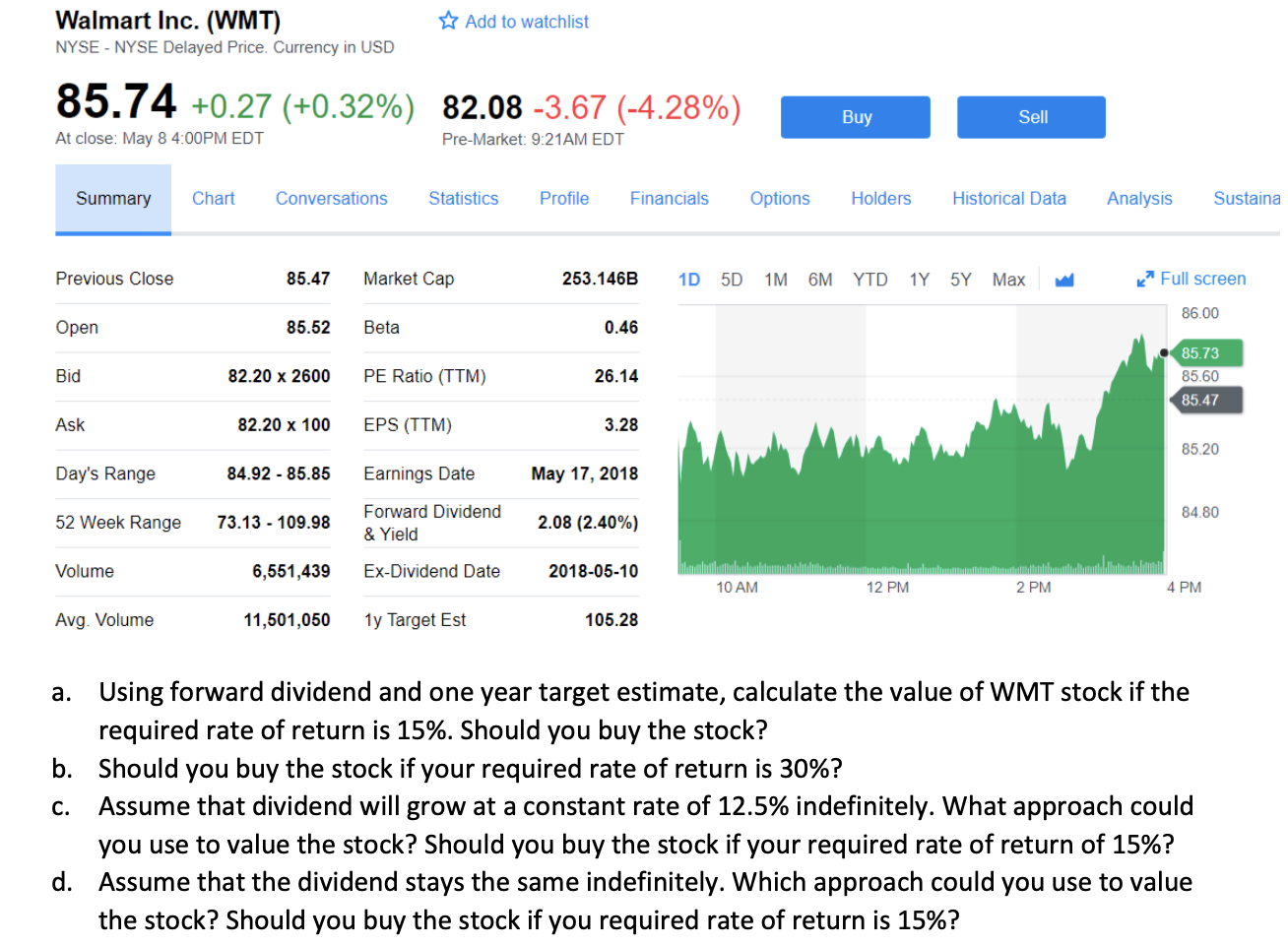View the Financials tab
1288x946 pixels.
pyautogui.click(x=670, y=199)
